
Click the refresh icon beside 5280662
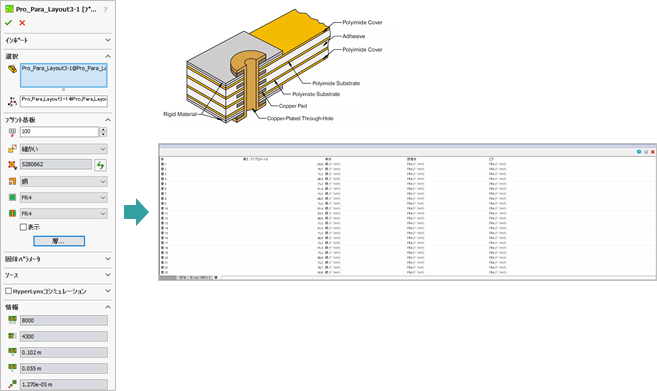click(100, 165)
